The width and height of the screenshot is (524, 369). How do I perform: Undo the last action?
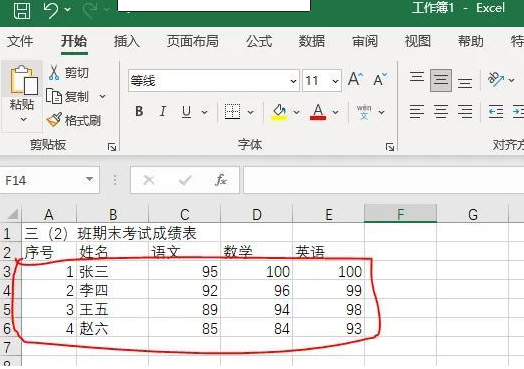(x=51, y=10)
